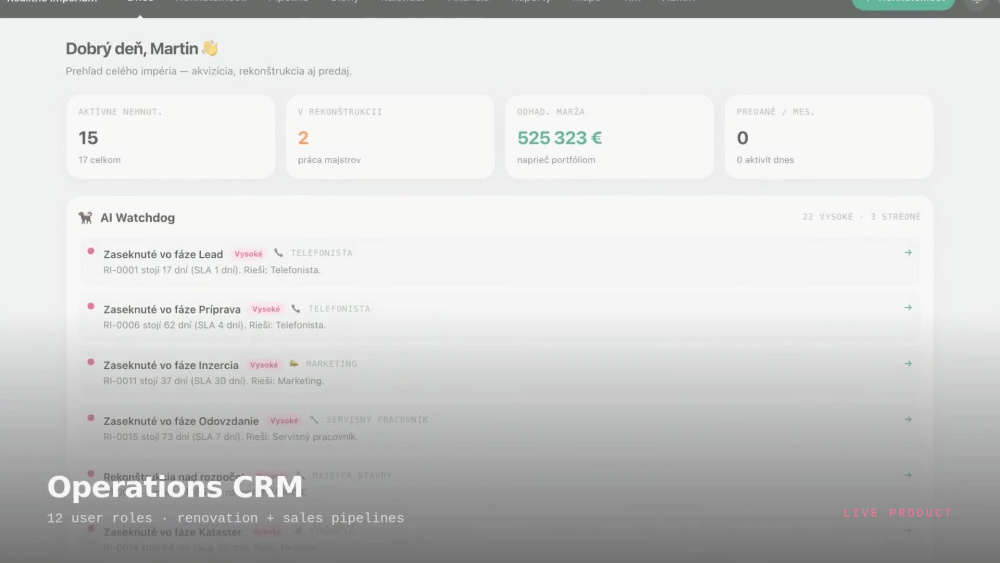Open arrow for 'Zaseknuté vo fáze Inzercia' alert
The image size is (1000, 563).
(908, 363)
